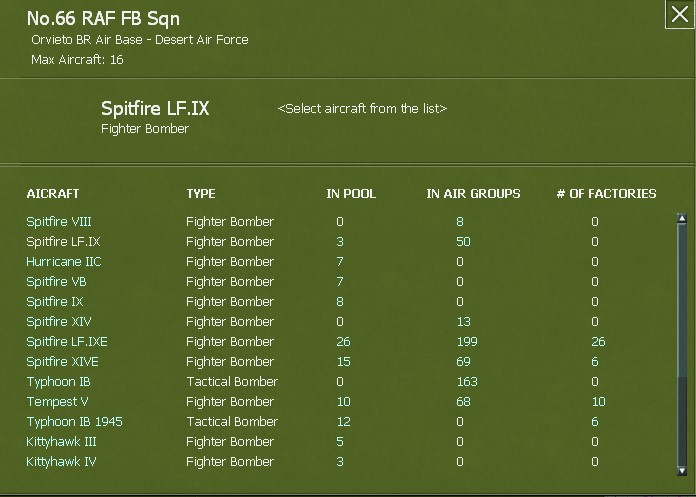This screenshot has height=497, width=696.
Task: Select Typhoon IB tactical bomber
Action: [59, 382]
